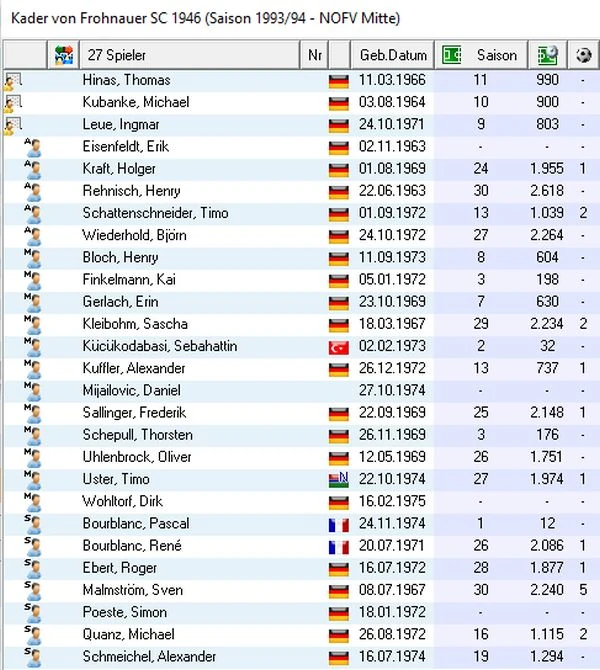Click the blank first column header
The image size is (600, 670).
pyautogui.click(x=25, y=55)
